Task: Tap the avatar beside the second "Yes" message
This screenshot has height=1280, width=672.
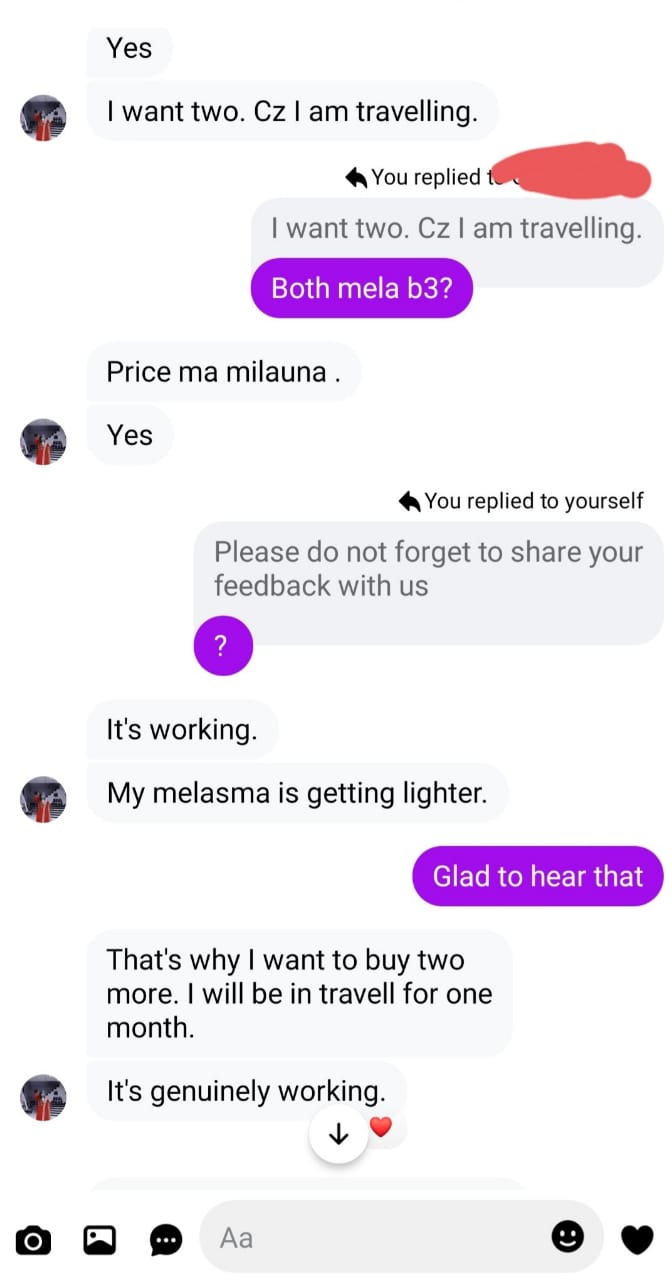Action: pyautogui.click(x=43, y=441)
